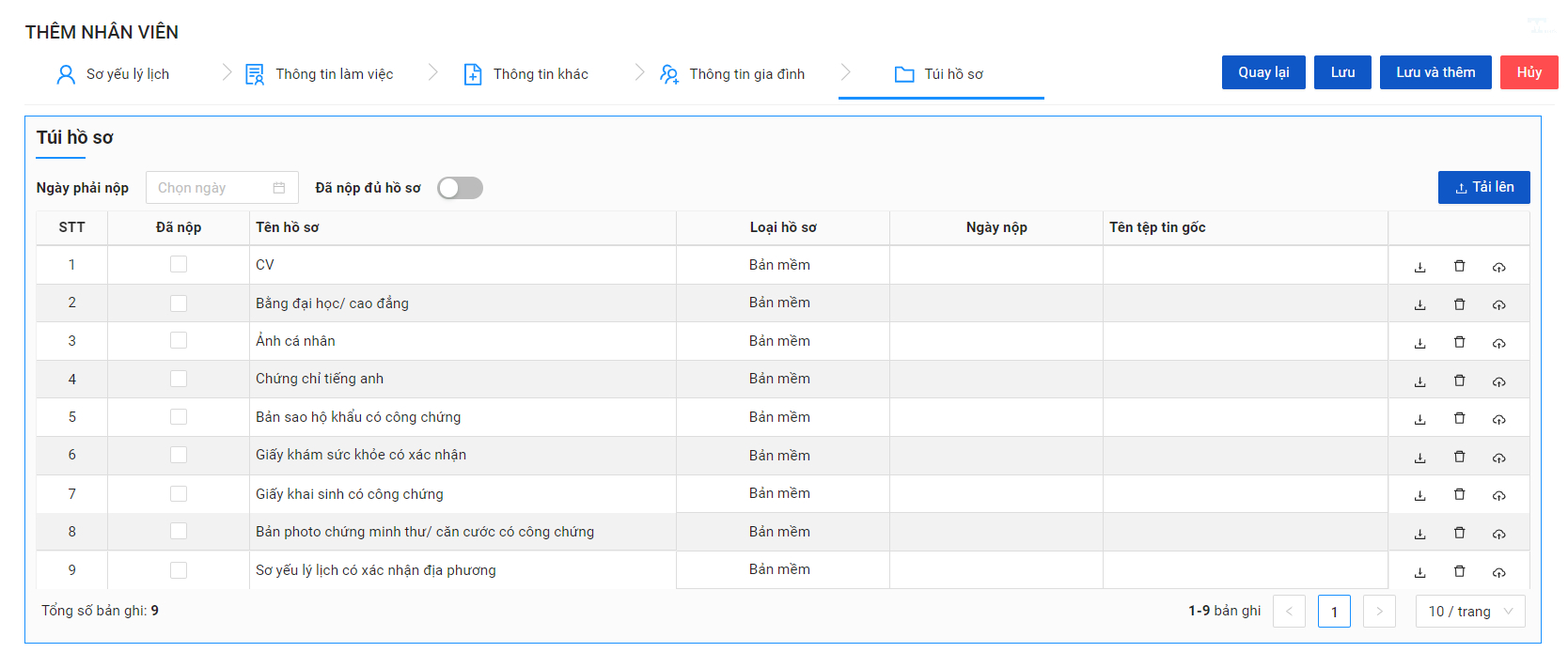Check Đã nộp box for CV

[179, 265]
